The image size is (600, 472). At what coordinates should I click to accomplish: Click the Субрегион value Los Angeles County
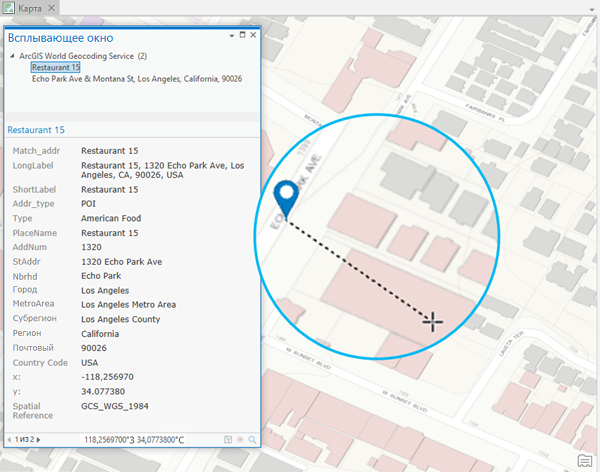tap(121, 319)
